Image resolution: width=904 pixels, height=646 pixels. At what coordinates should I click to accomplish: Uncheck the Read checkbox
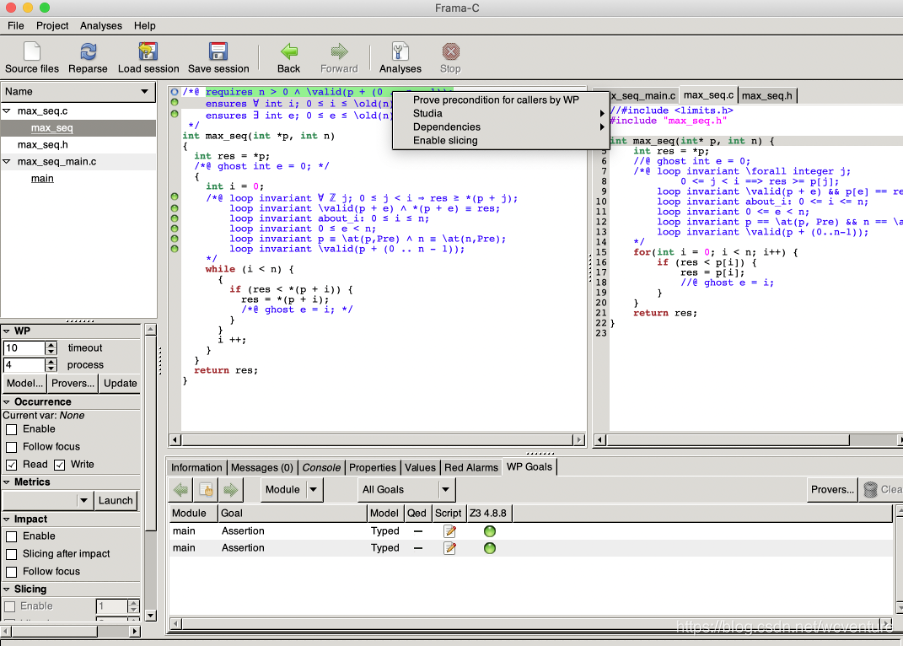tap(12, 465)
